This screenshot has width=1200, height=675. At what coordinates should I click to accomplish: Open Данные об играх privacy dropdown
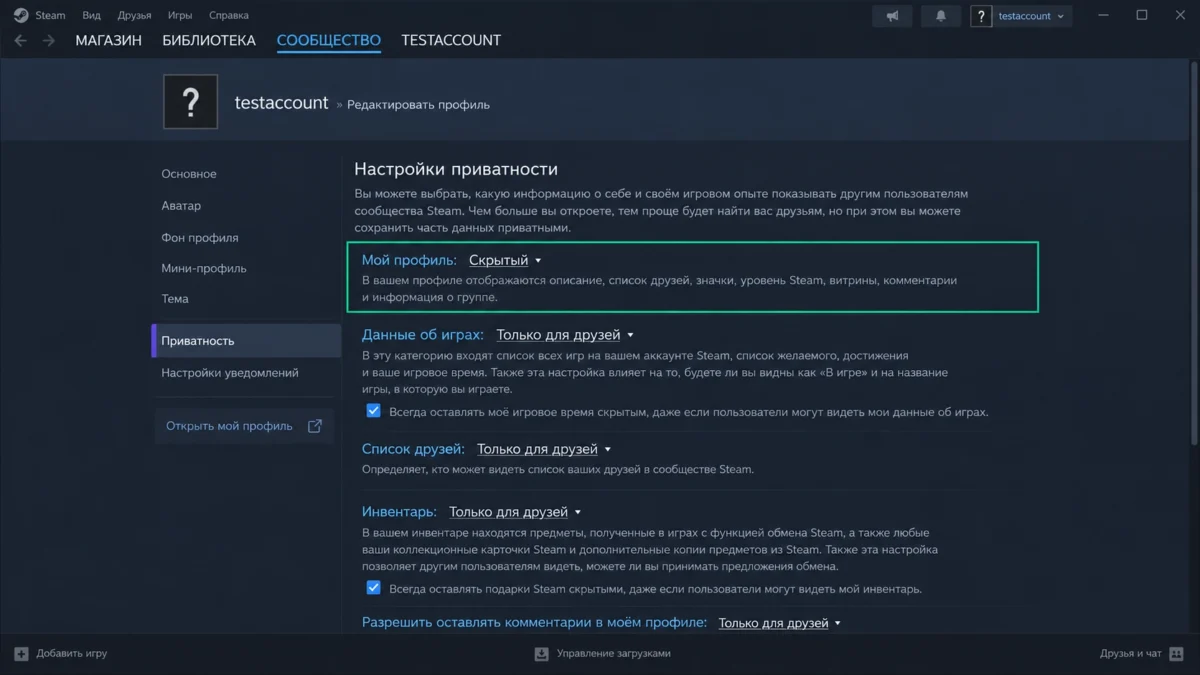point(565,335)
